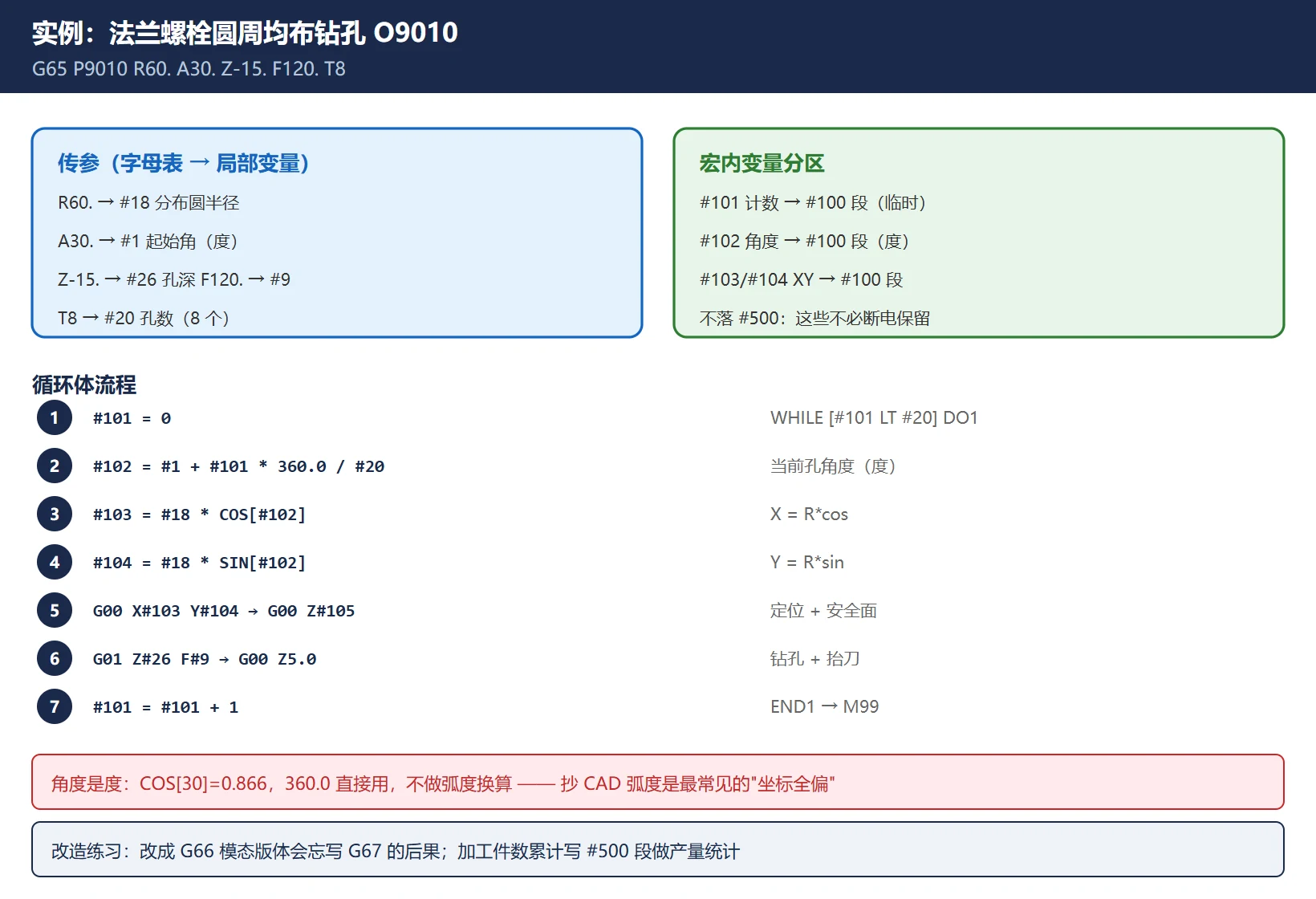This screenshot has height=899, width=1316.
Task: Click WHILE [#101 LT #20] DO1 annotation
Action: coord(874,417)
